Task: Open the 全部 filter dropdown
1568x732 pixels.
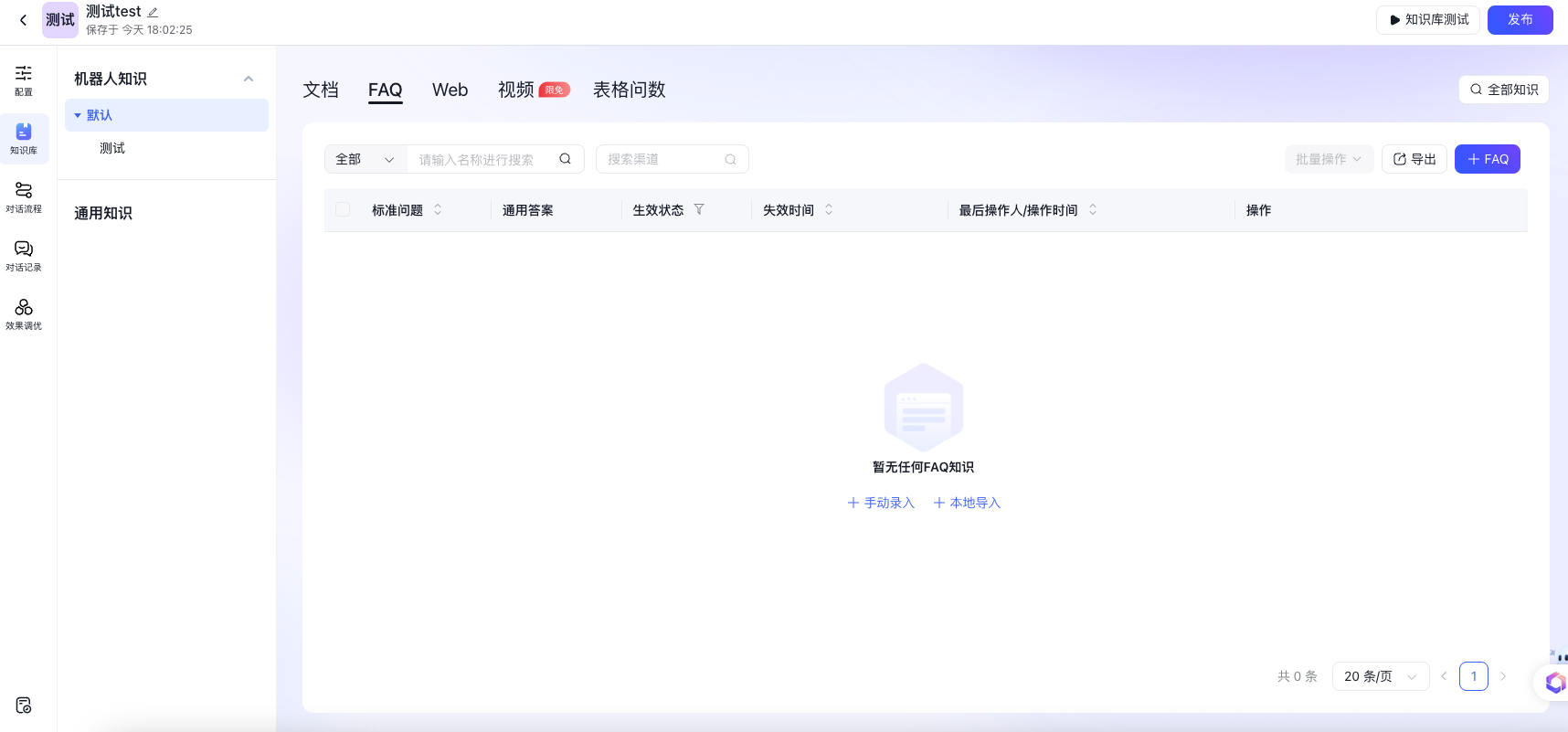Action: point(366,159)
